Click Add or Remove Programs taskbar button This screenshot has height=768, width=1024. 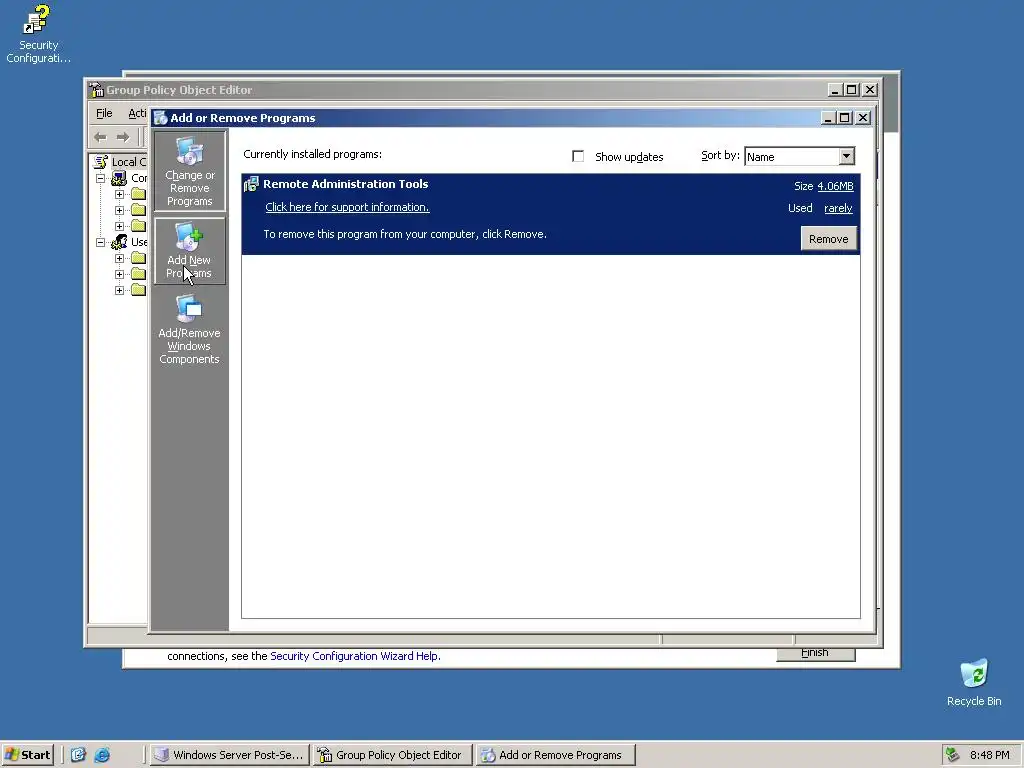click(x=555, y=755)
